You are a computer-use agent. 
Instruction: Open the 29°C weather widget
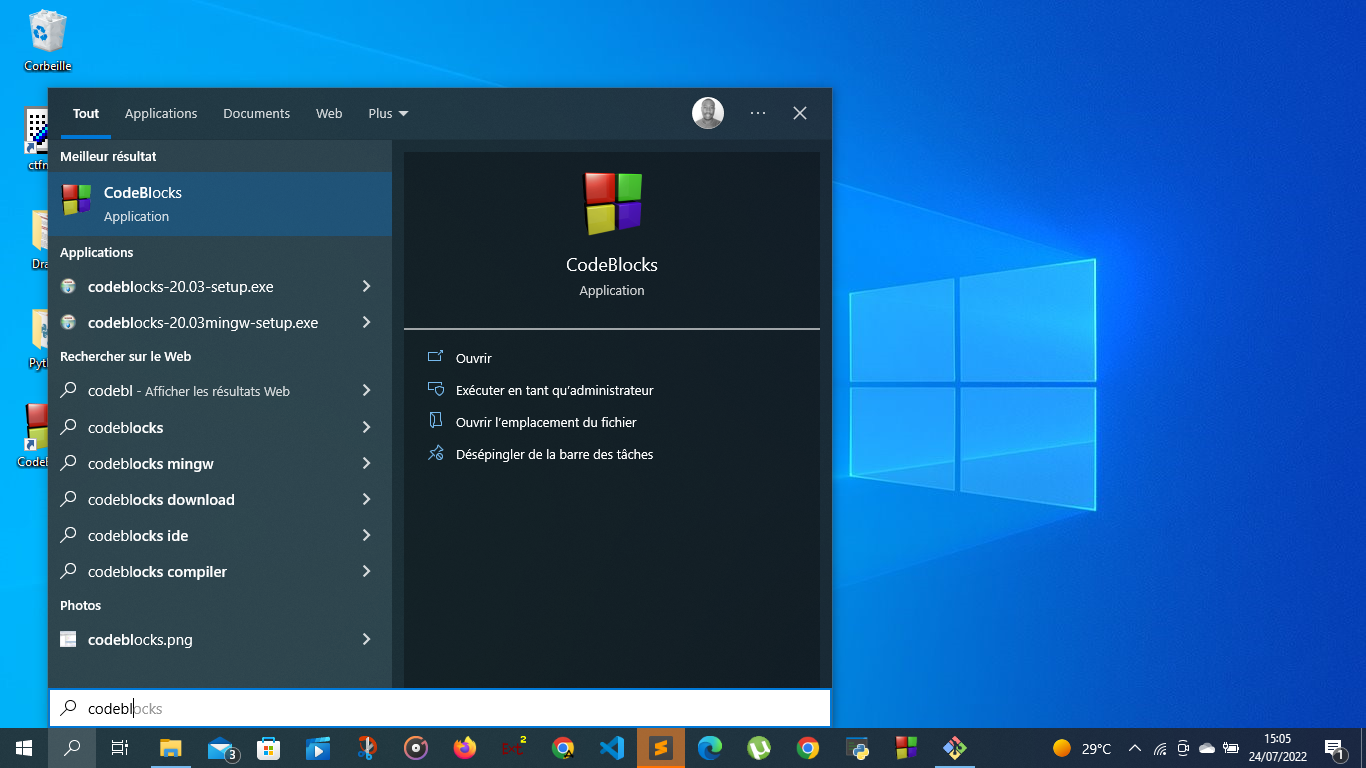(x=1082, y=748)
